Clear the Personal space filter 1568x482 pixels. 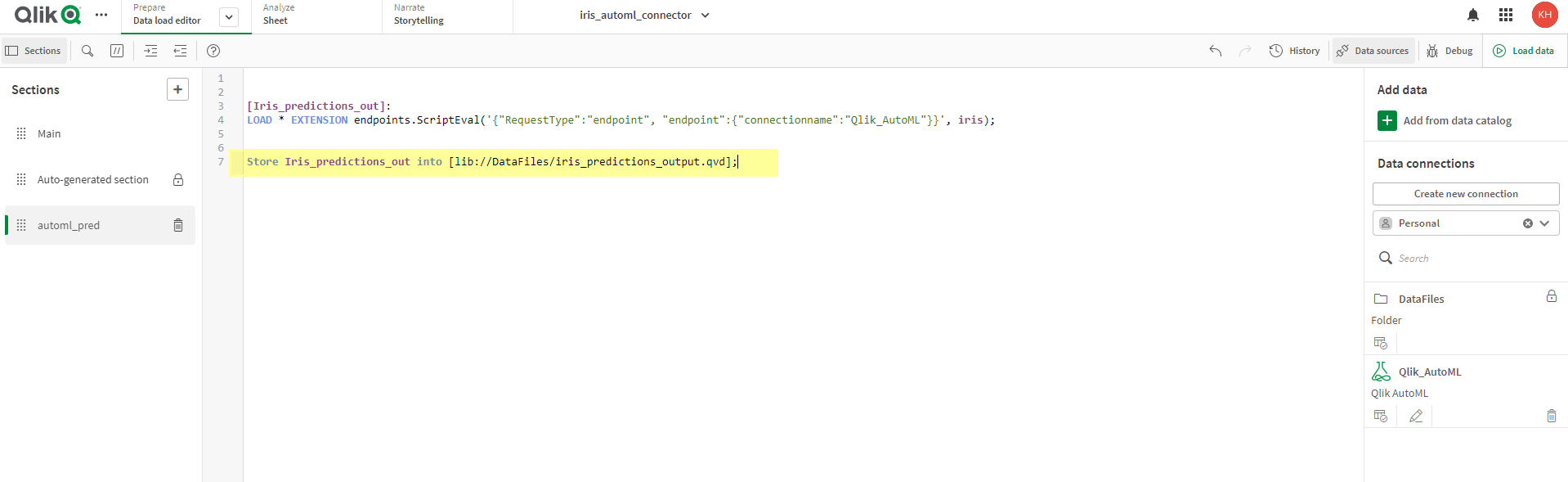(x=1527, y=223)
